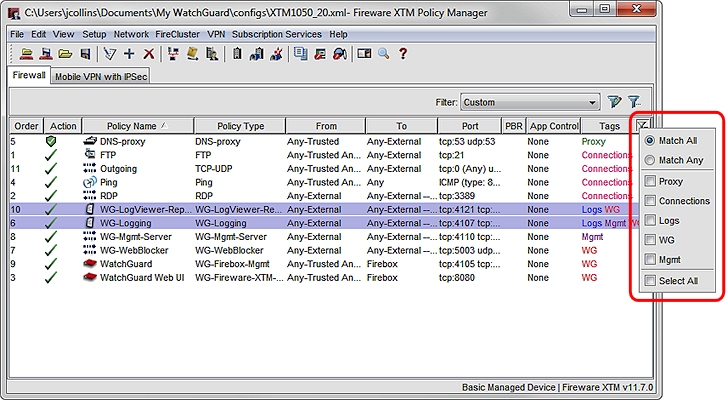Open the Setup menu
This screenshot has height=400, width=728.
click(94, 34)
